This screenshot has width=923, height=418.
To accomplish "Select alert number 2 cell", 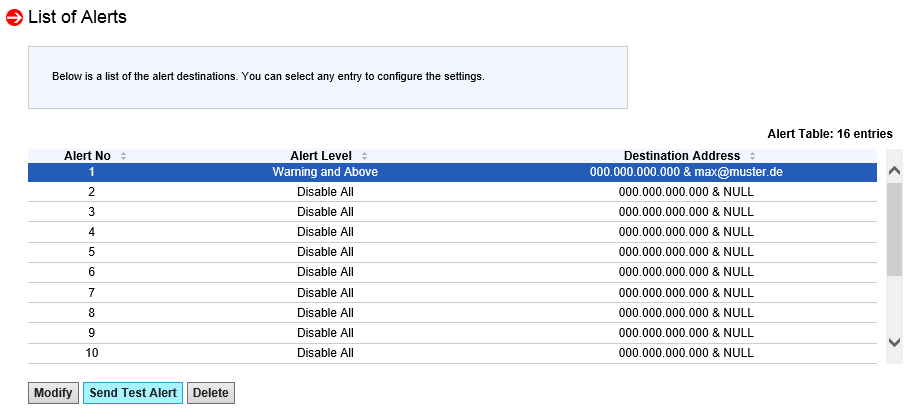I will (x=91, y=192).
